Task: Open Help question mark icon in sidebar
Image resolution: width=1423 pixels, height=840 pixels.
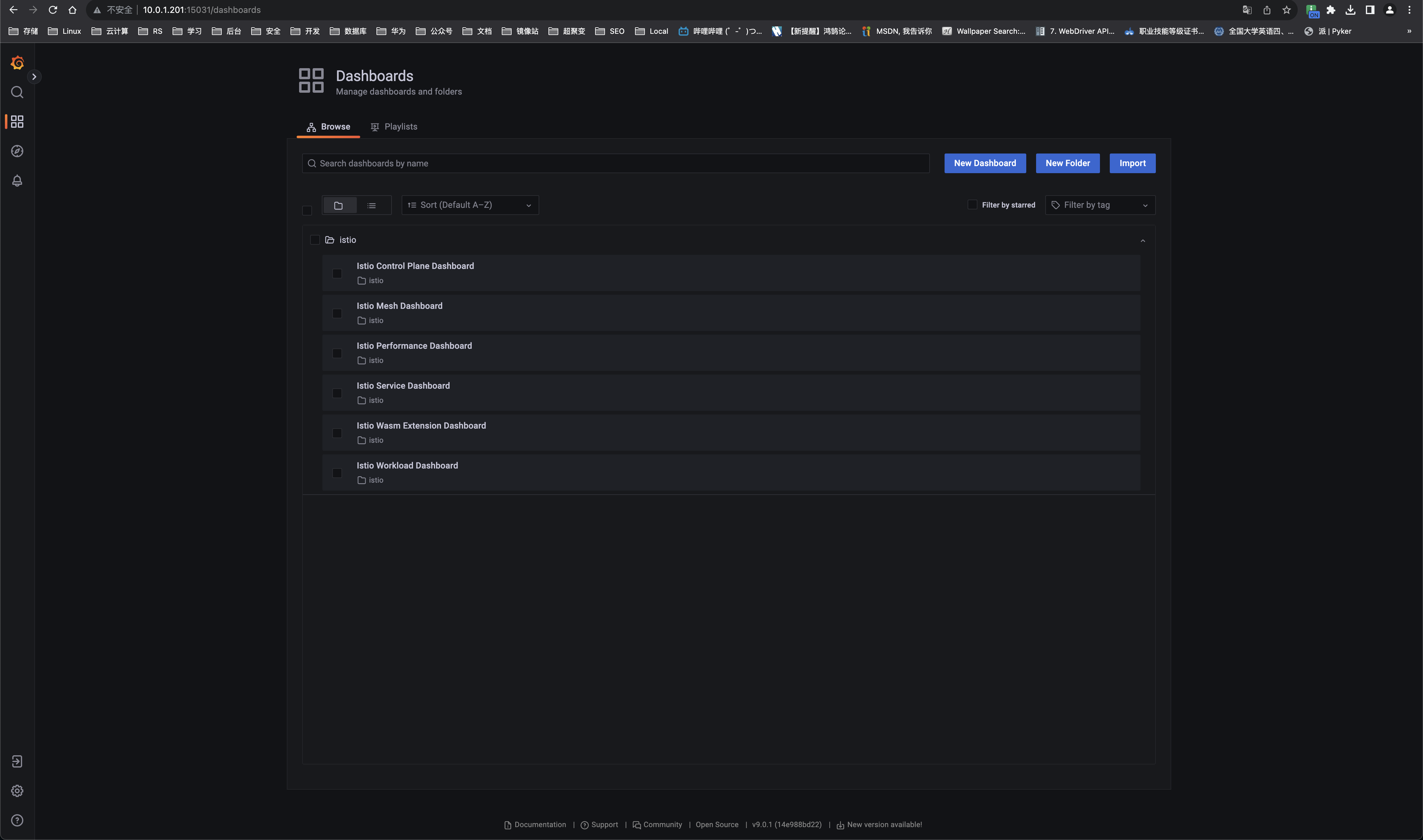Action: pos(17,820)
